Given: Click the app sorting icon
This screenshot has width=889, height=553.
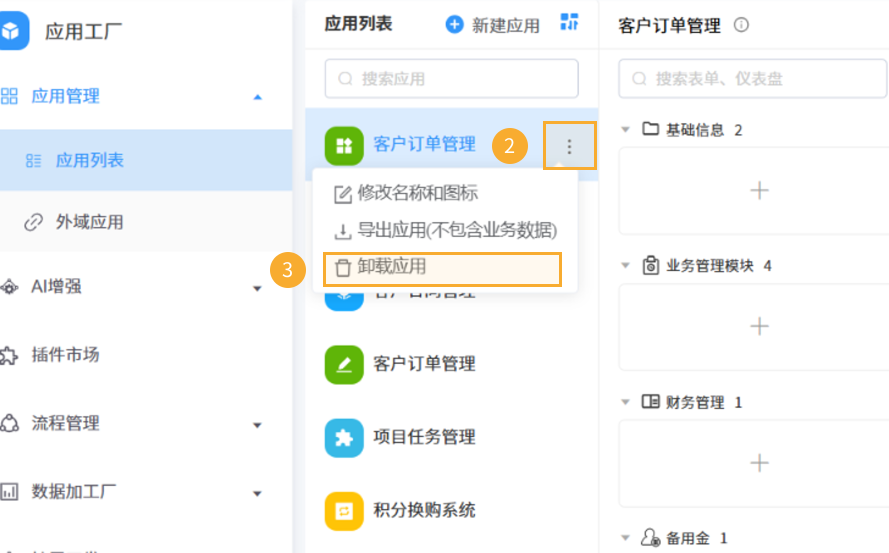Looking at the screenshot, I should pos(569,22).
